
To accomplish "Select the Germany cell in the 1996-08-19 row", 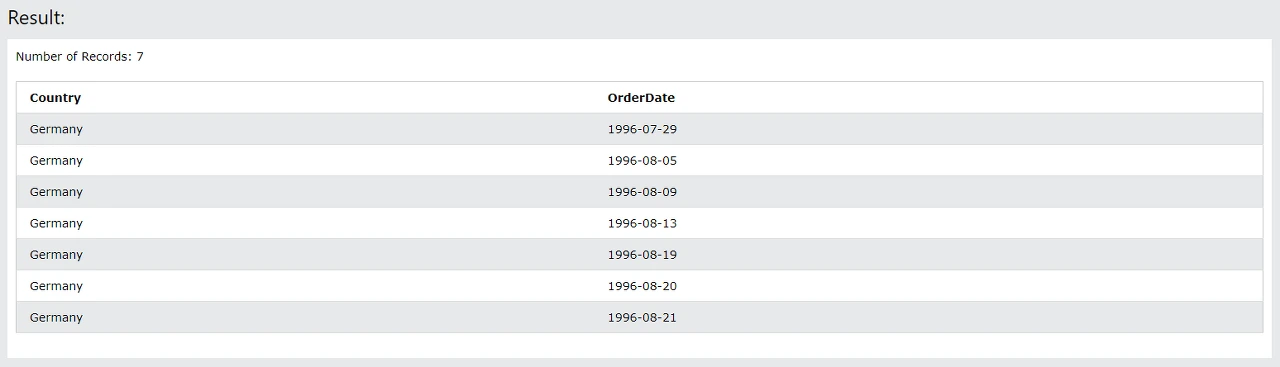I will pos(56,255).
